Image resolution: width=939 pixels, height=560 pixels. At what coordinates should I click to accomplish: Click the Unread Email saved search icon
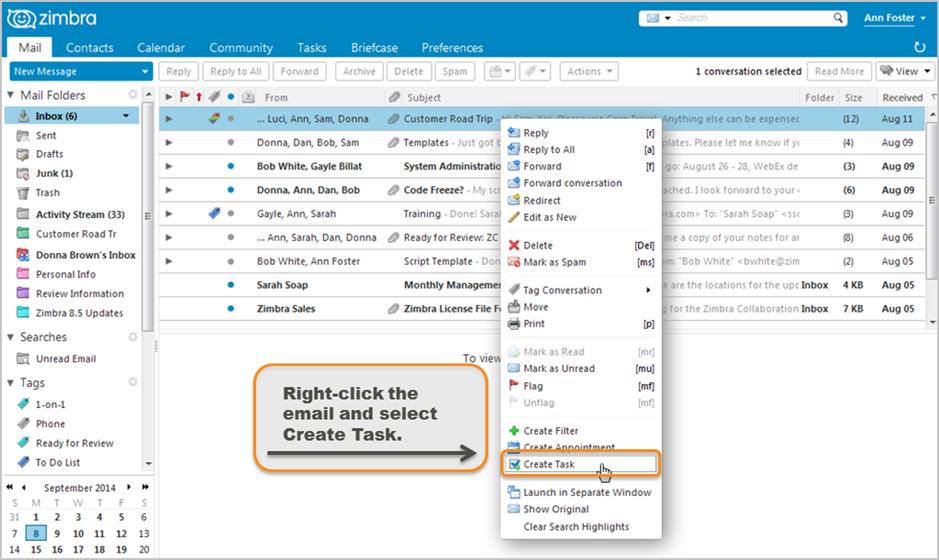[23, 359]
